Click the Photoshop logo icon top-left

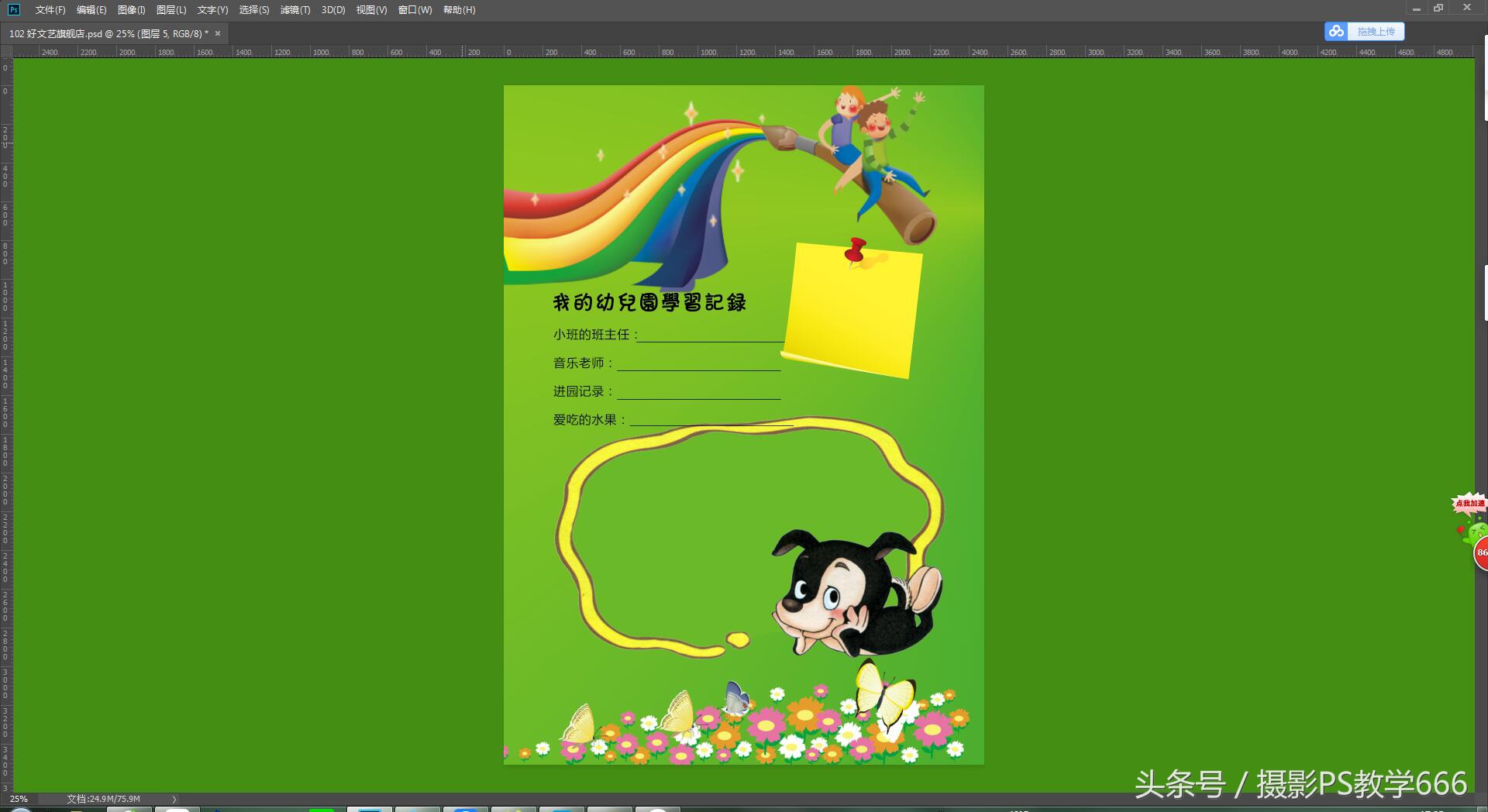[12, 9]
